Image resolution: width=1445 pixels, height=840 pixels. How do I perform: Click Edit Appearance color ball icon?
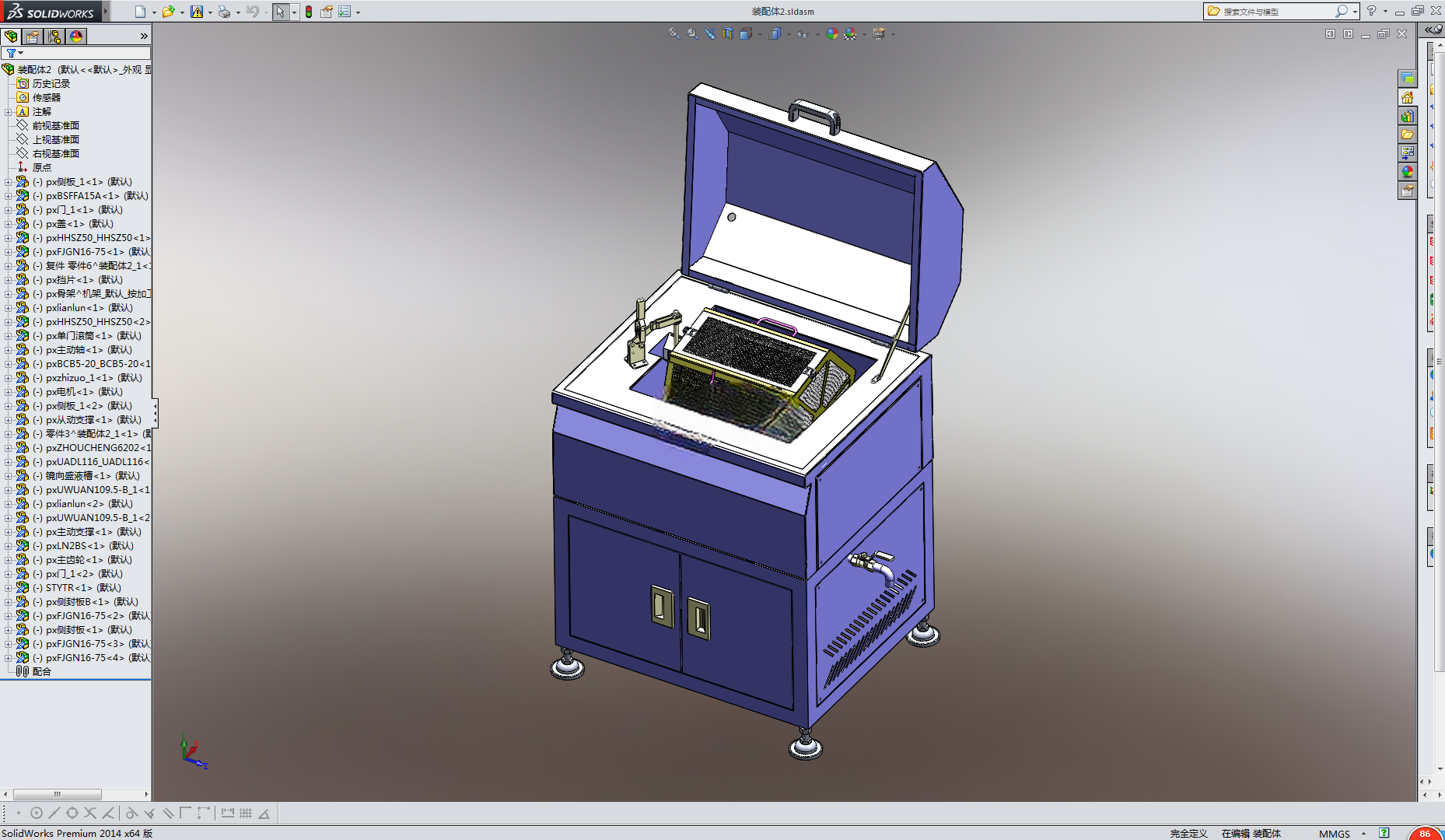click(x=832, y=33)
